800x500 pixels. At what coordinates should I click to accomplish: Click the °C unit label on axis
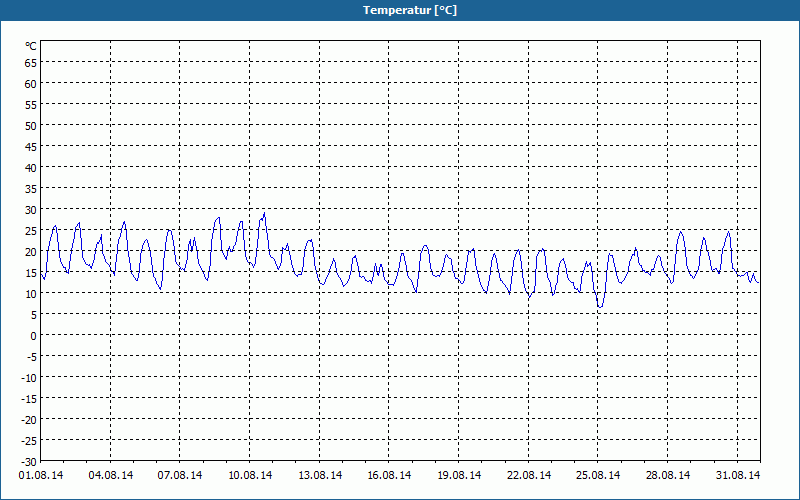[x=31, y=46]
